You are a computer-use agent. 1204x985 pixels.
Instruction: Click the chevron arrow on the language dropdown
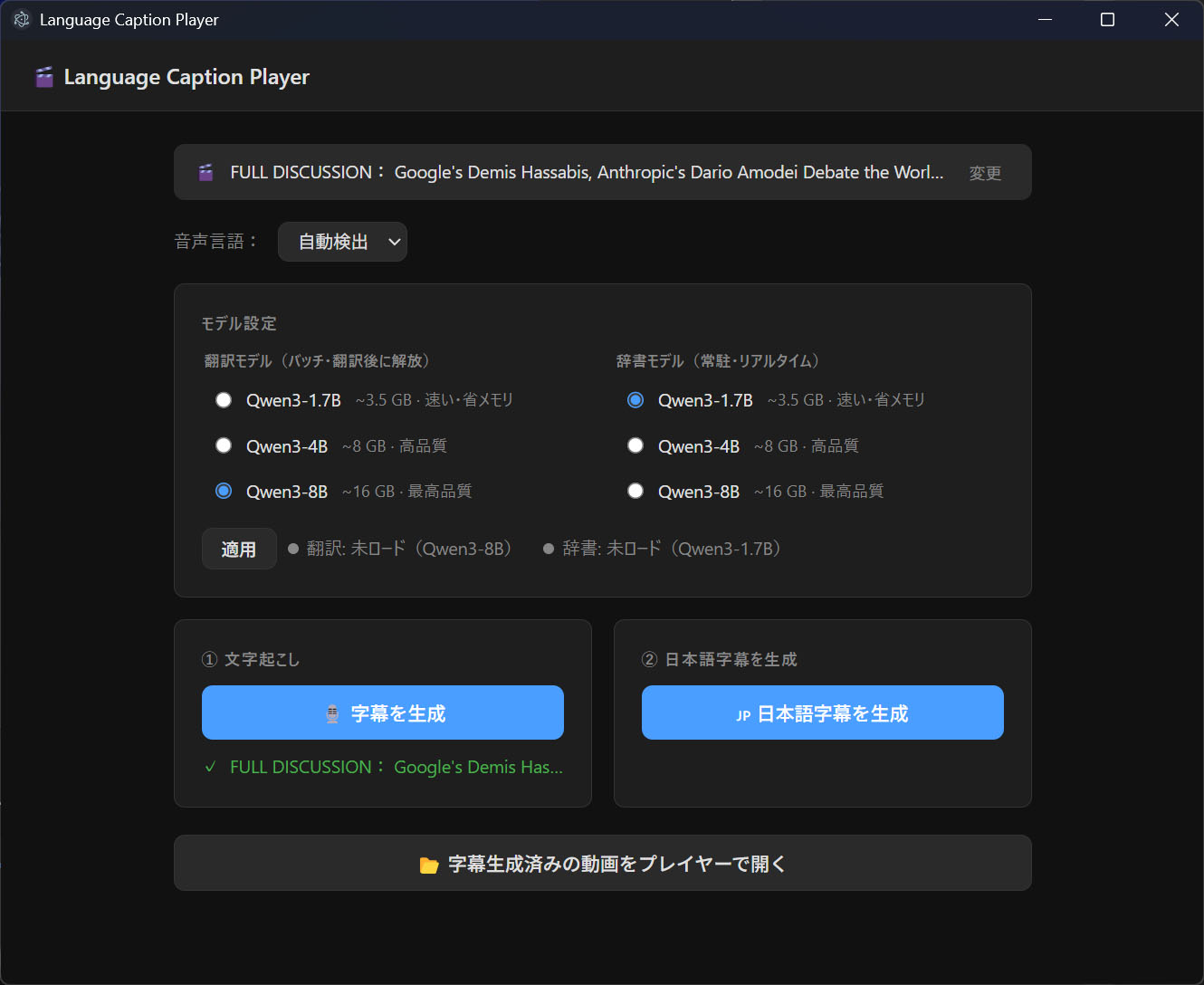pyautogui.click(x=394, y=242)
